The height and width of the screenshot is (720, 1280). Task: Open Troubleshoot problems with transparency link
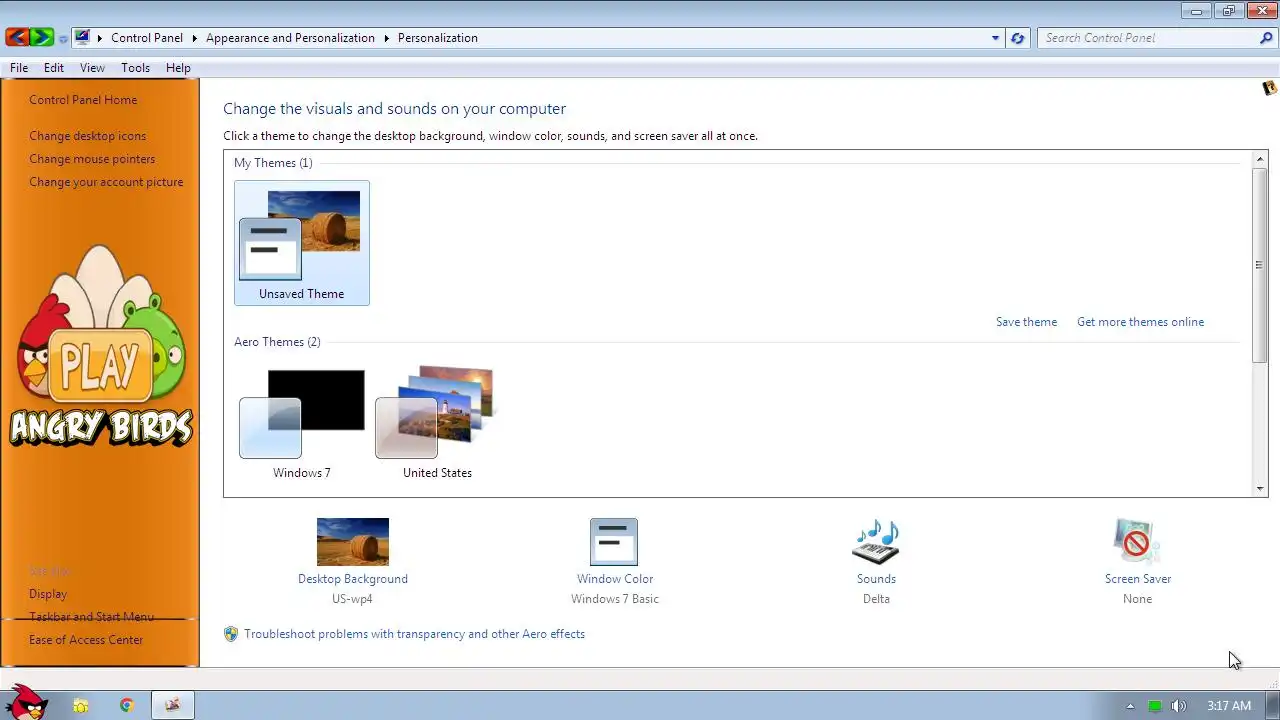click(x=414, y=634)
